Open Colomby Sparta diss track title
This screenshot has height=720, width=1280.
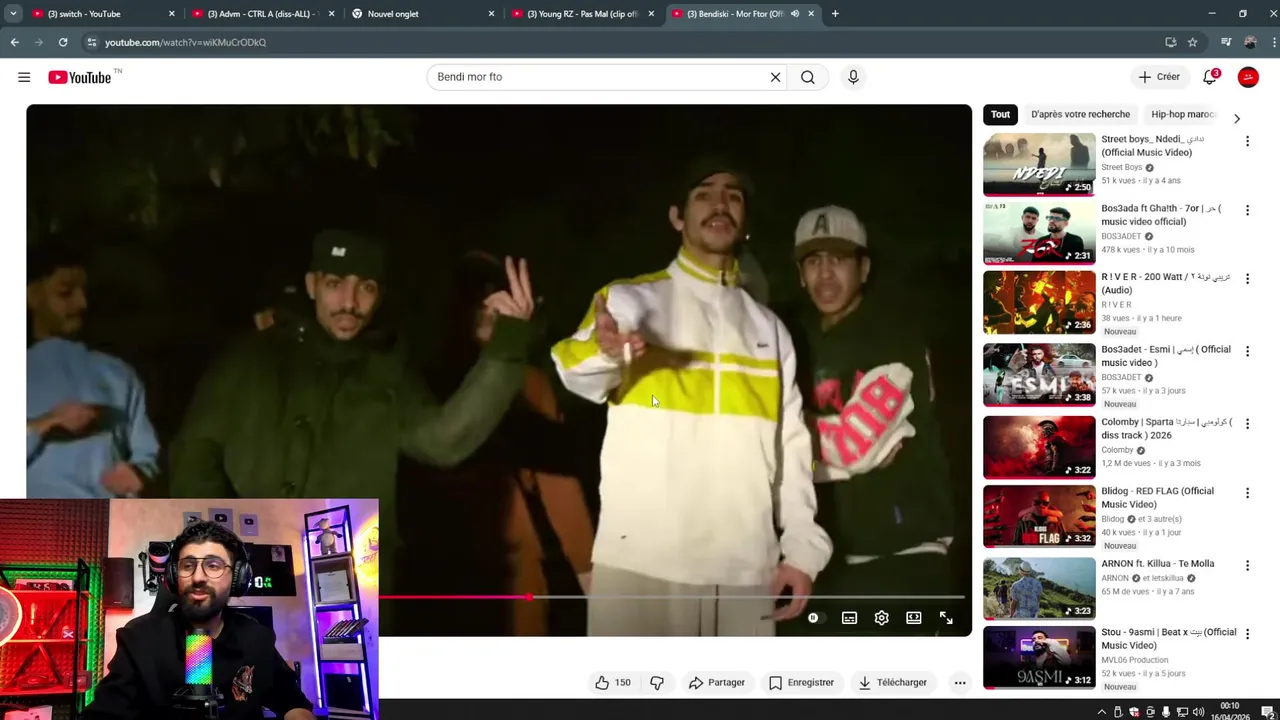click(1166, 429)
